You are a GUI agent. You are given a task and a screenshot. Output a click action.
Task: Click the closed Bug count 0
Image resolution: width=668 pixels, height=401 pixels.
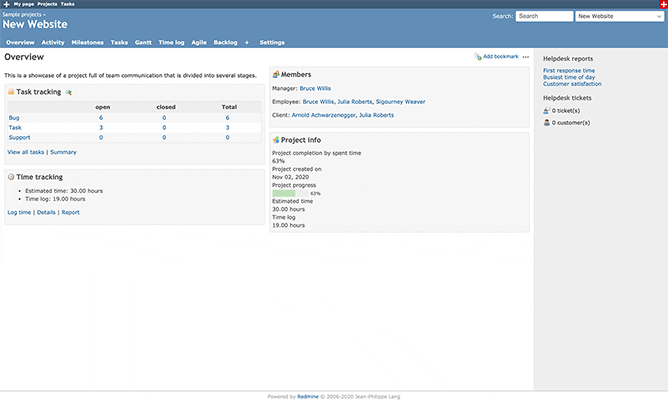(164, 118)
